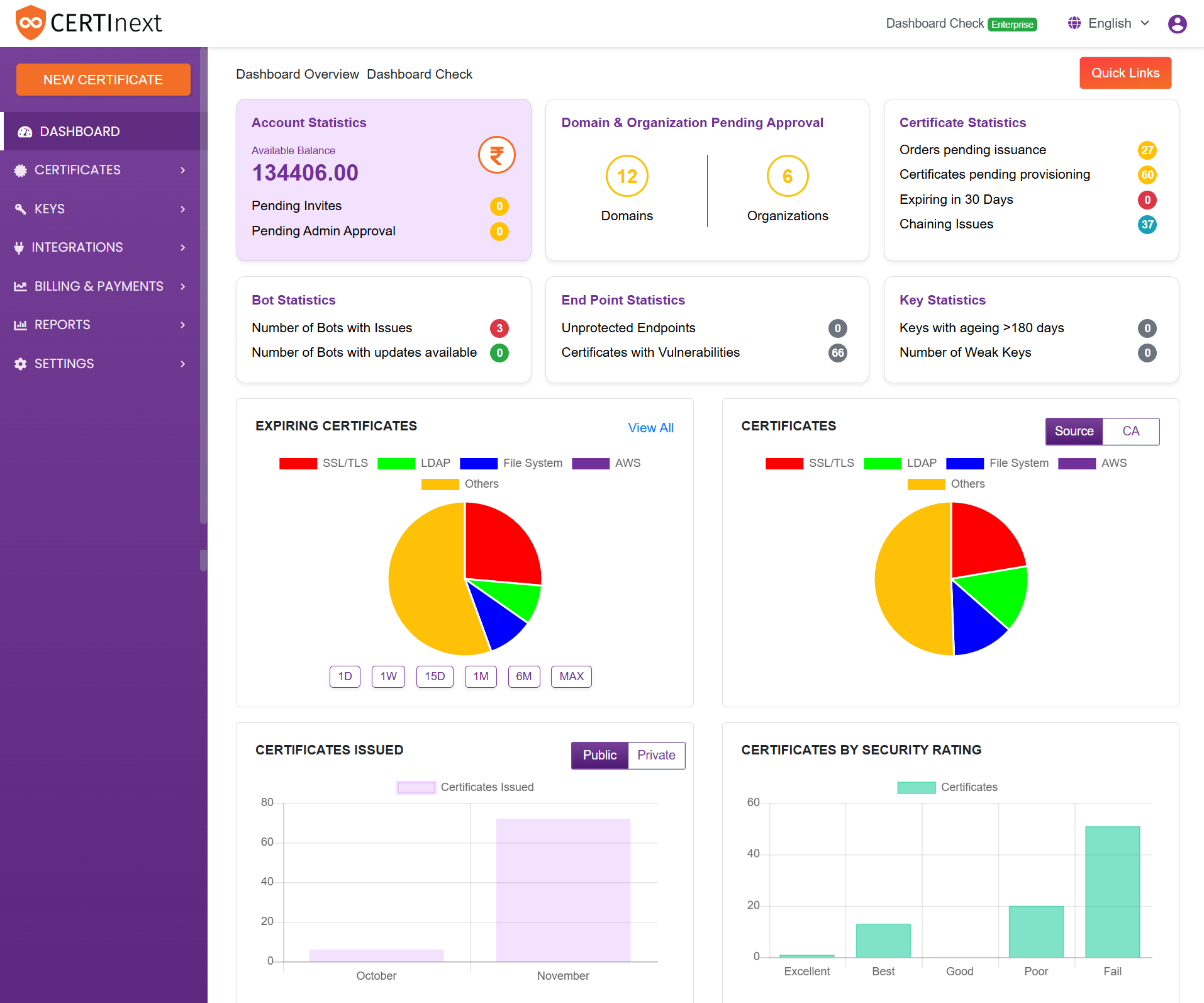The image size is (1204, 1003).
Task: Click the CERTInext logo
Action: coord(88,23)
